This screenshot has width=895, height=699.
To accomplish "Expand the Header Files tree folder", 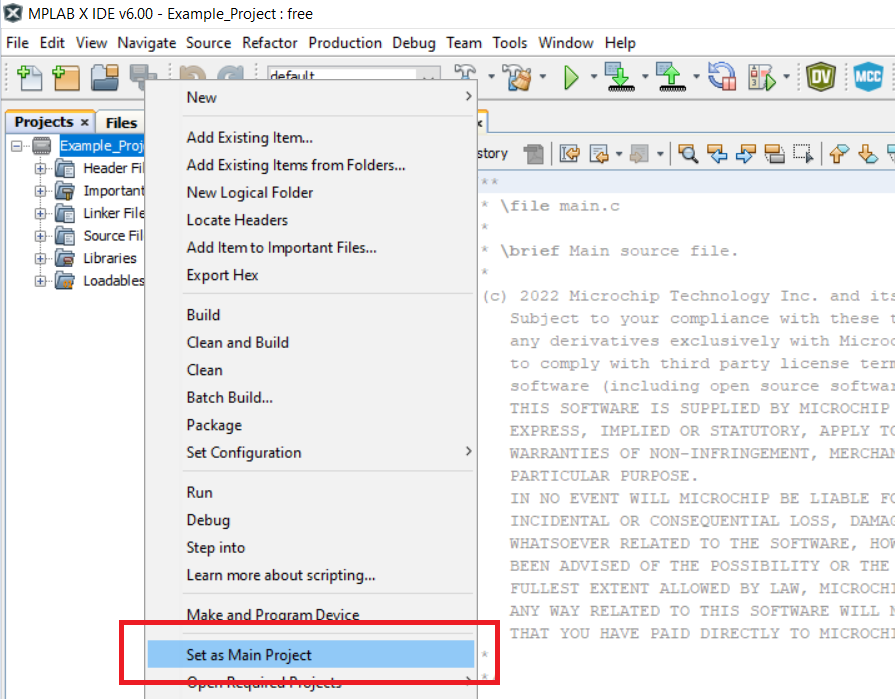I will 41,168.
